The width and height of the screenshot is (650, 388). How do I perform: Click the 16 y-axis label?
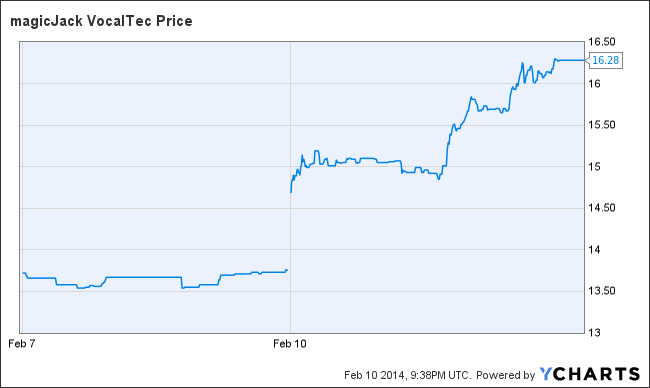pos(594,84)
